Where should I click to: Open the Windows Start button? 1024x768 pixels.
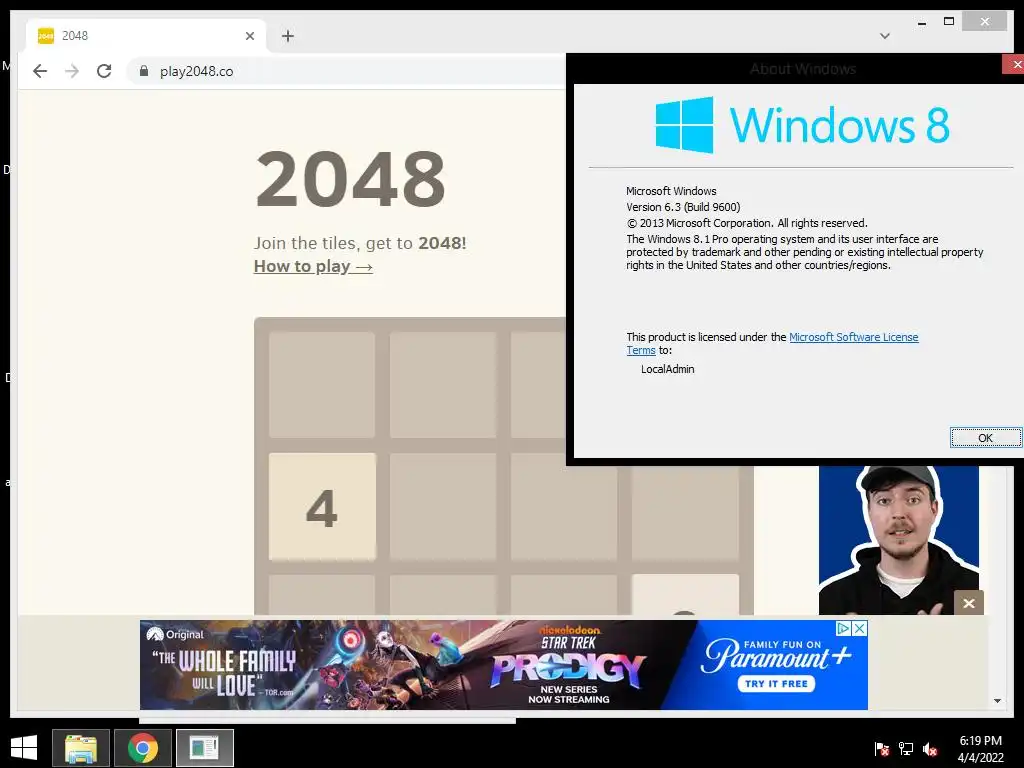24,747
